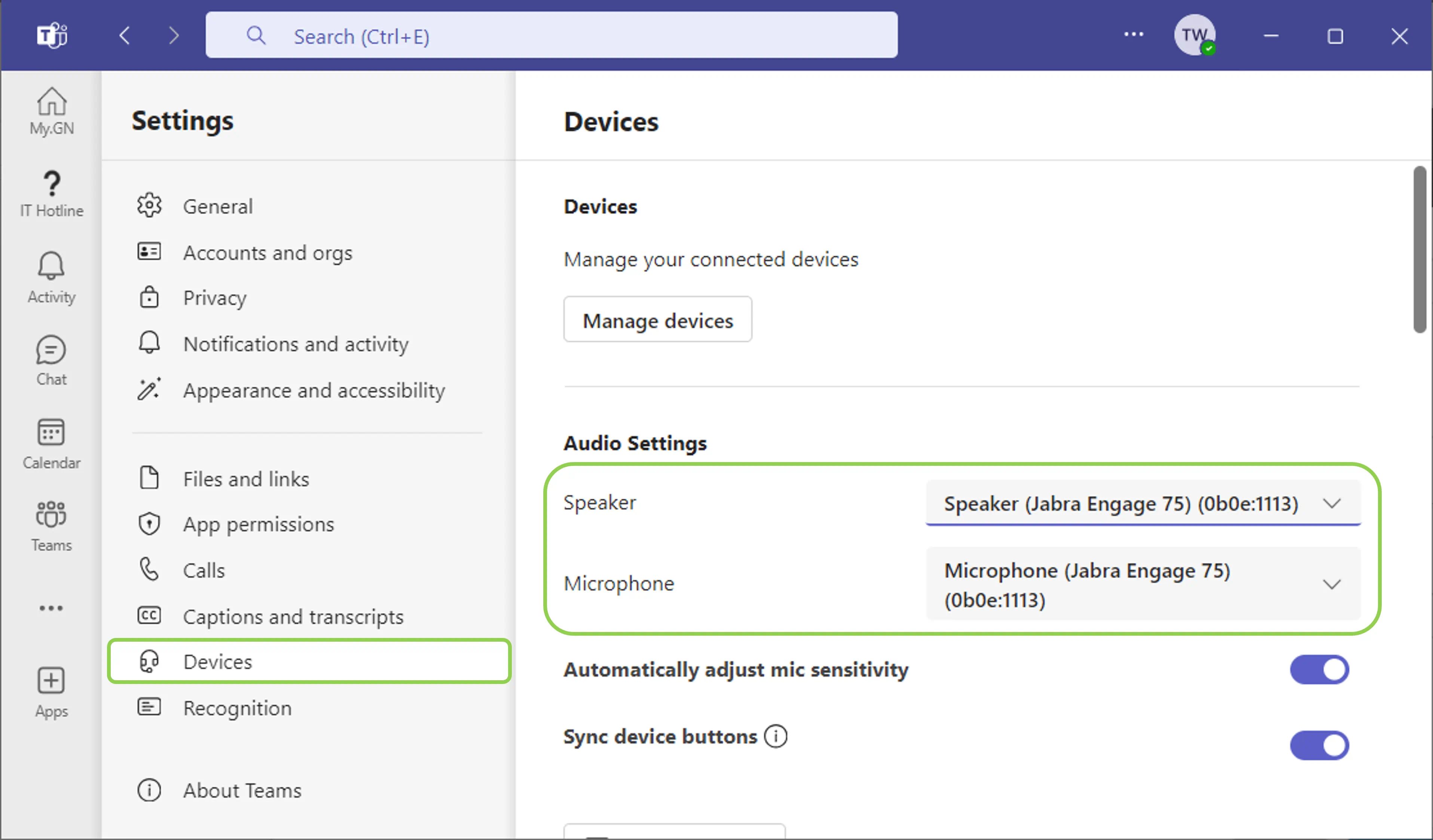This screenshot has height=840, width=1433.
Task: Open About Teams
Action: coord(242,791)
